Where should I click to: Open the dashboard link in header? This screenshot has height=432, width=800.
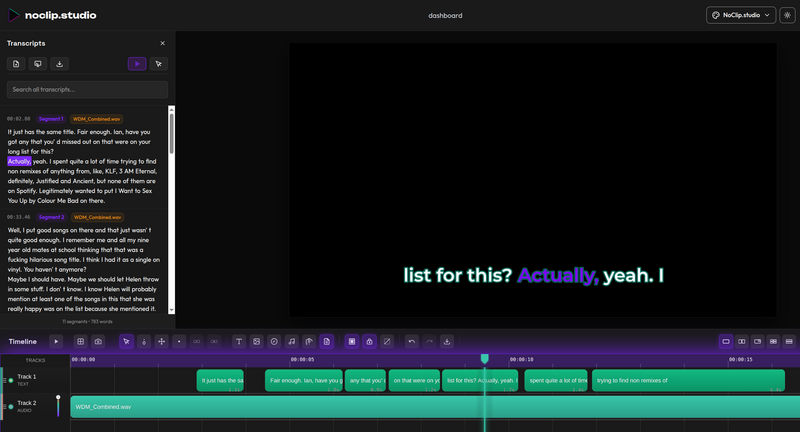point(445,16)
